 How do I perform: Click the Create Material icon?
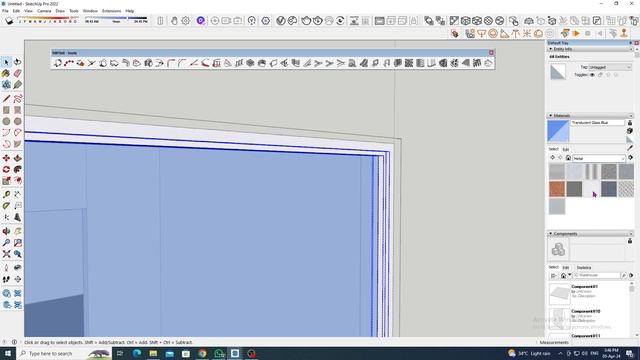(x=630, y=131)
